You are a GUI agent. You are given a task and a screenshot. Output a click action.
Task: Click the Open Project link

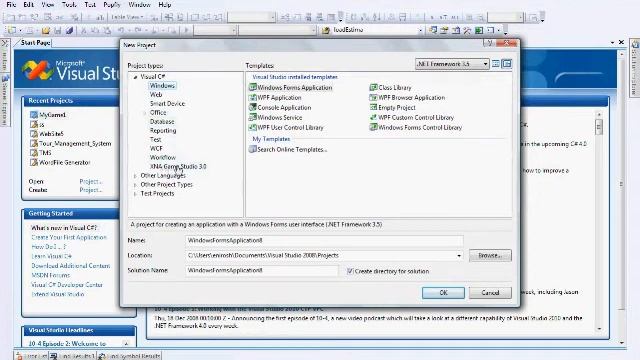pyautogui.click(x=91, y=181)
